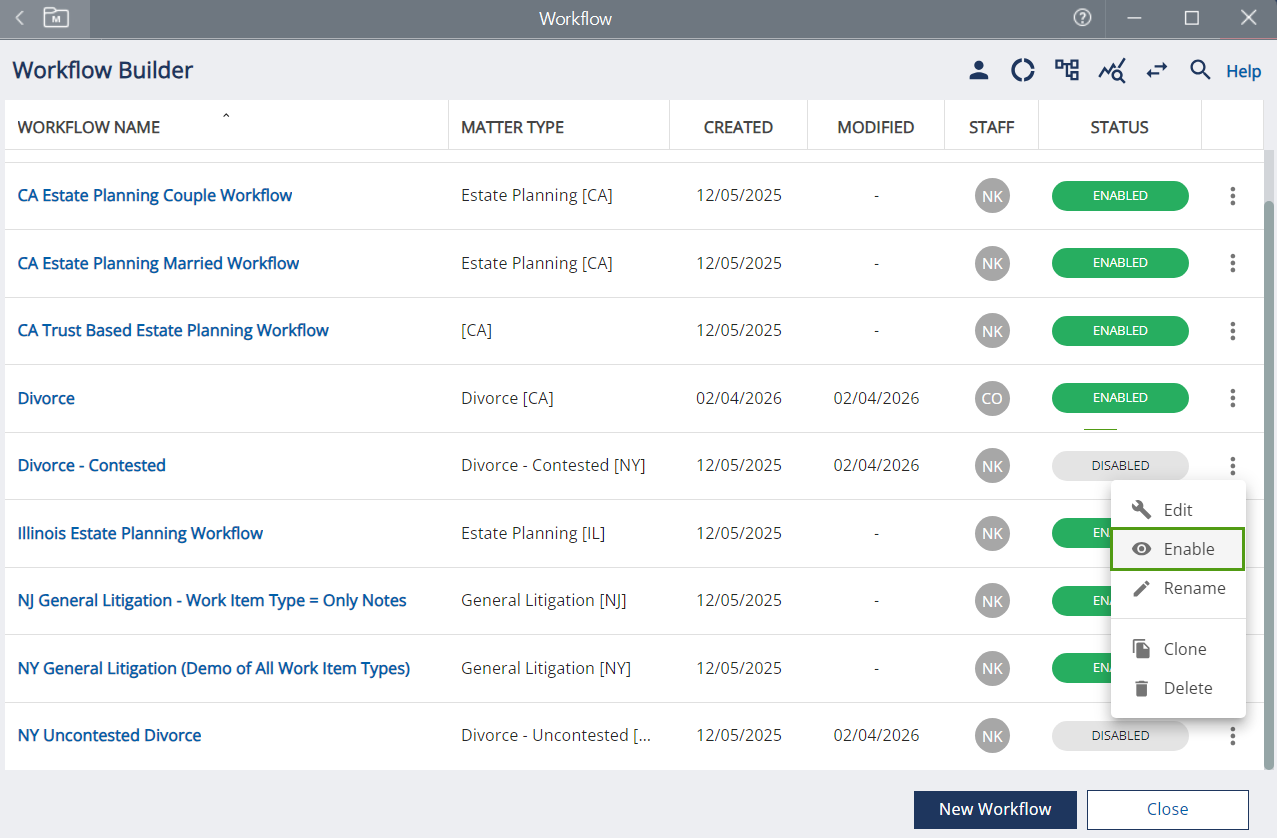Click the person icon in the toolbar

(979, 70)
